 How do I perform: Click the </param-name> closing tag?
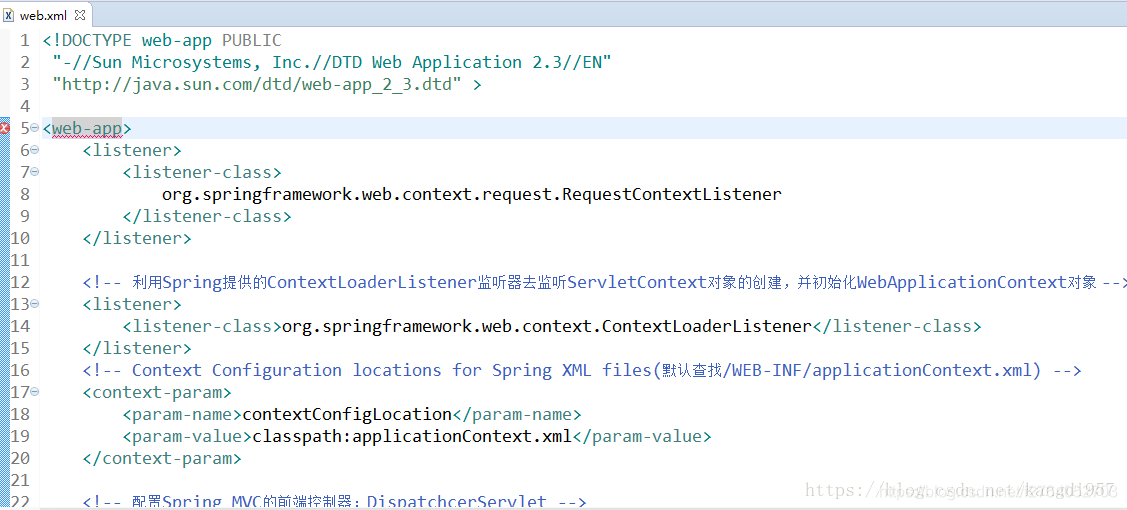(x=516, y=414)
